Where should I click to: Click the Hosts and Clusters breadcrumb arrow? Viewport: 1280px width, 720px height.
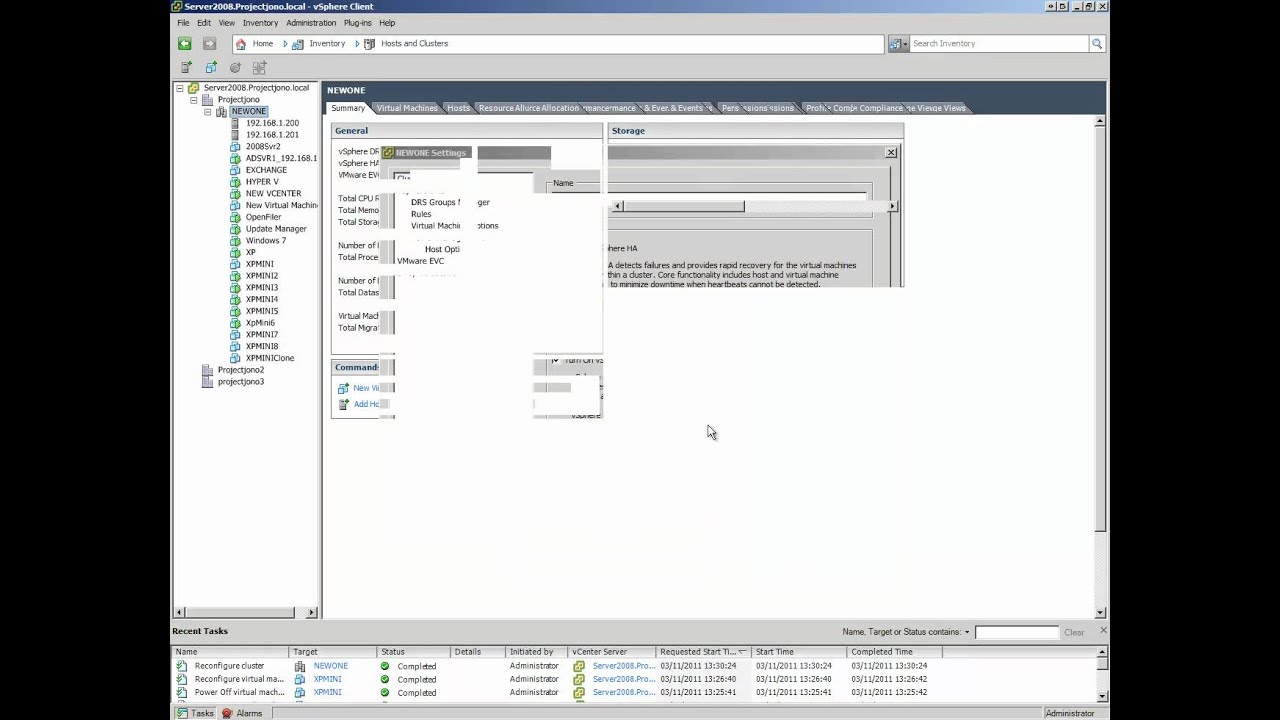[x=357, y=44]
